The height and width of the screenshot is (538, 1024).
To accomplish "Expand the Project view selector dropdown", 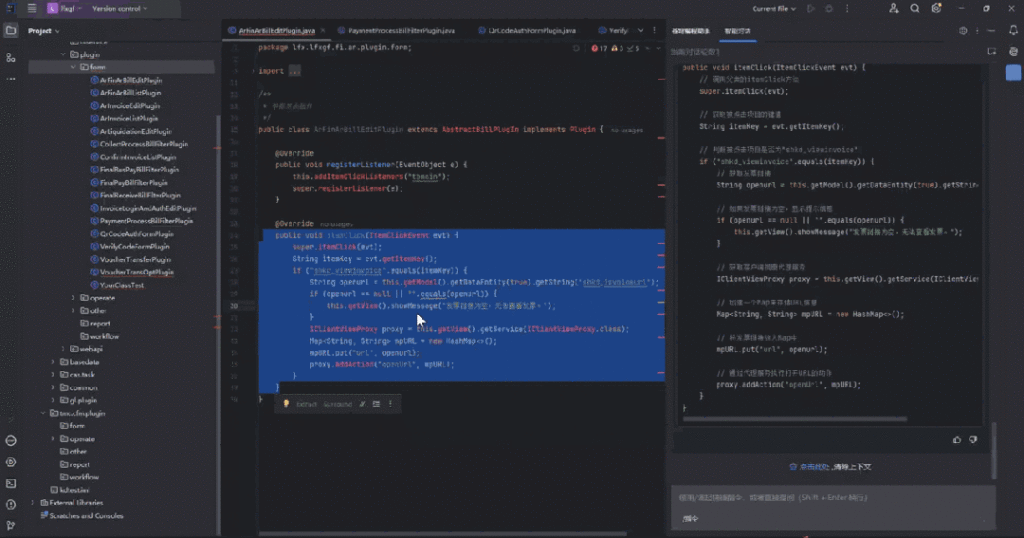I will point(45,30).
